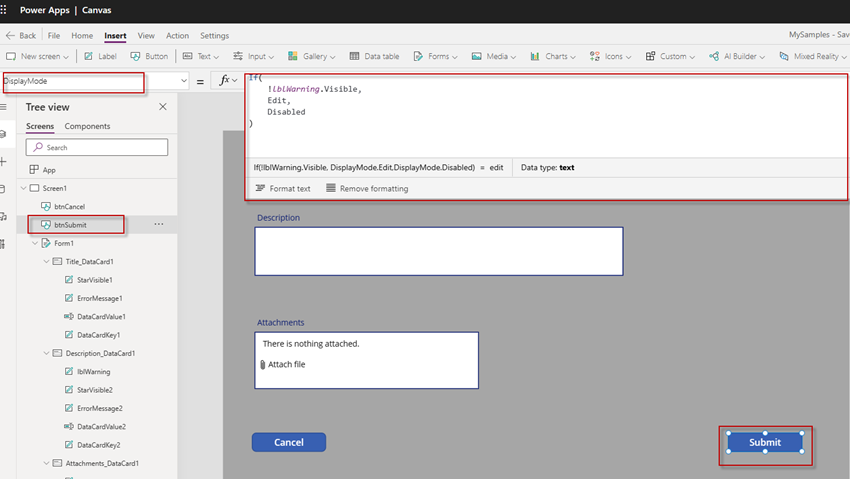850x479 pixels.
Task: Open the Mixed Reality dropdown
Action: (813, 56)
